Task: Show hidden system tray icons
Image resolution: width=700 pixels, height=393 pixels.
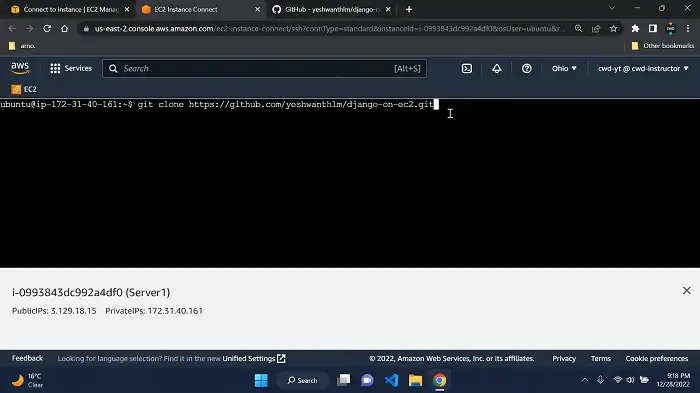Action: tap(585, 380)
